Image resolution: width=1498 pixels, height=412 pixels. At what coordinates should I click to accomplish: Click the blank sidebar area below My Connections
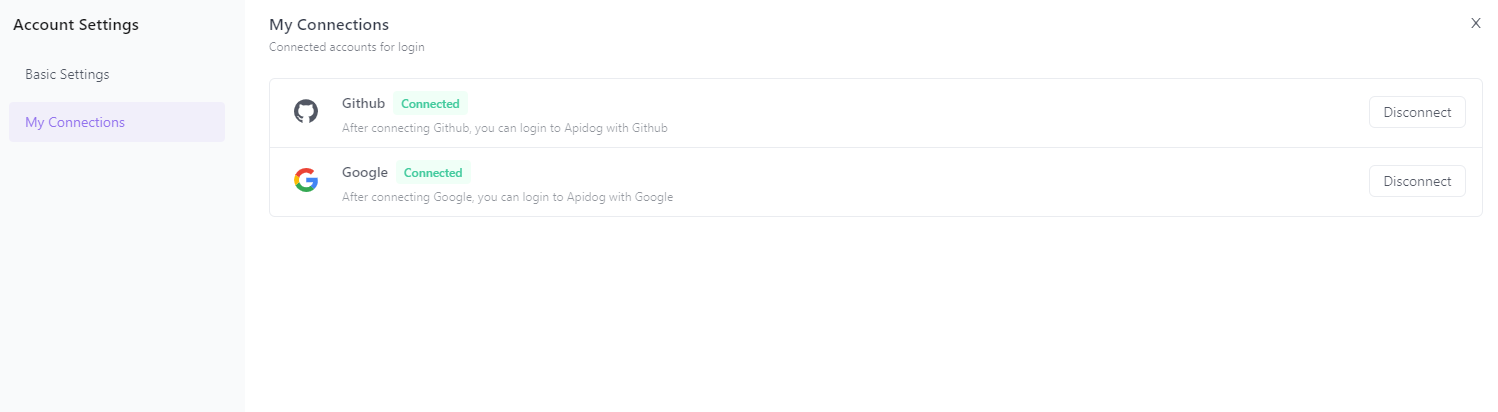(120, 280)
